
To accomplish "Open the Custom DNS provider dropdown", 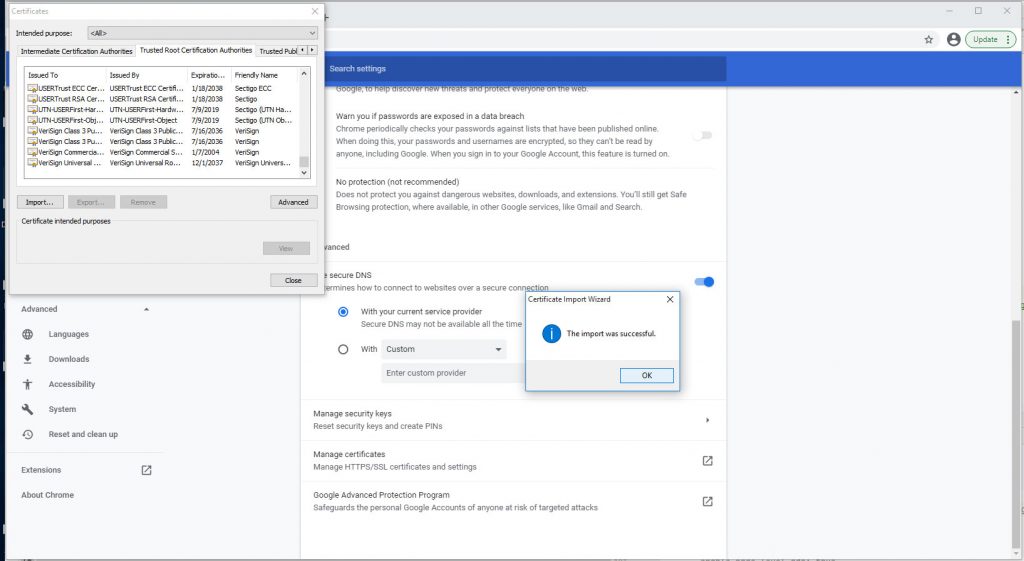I will pos(443,349).
